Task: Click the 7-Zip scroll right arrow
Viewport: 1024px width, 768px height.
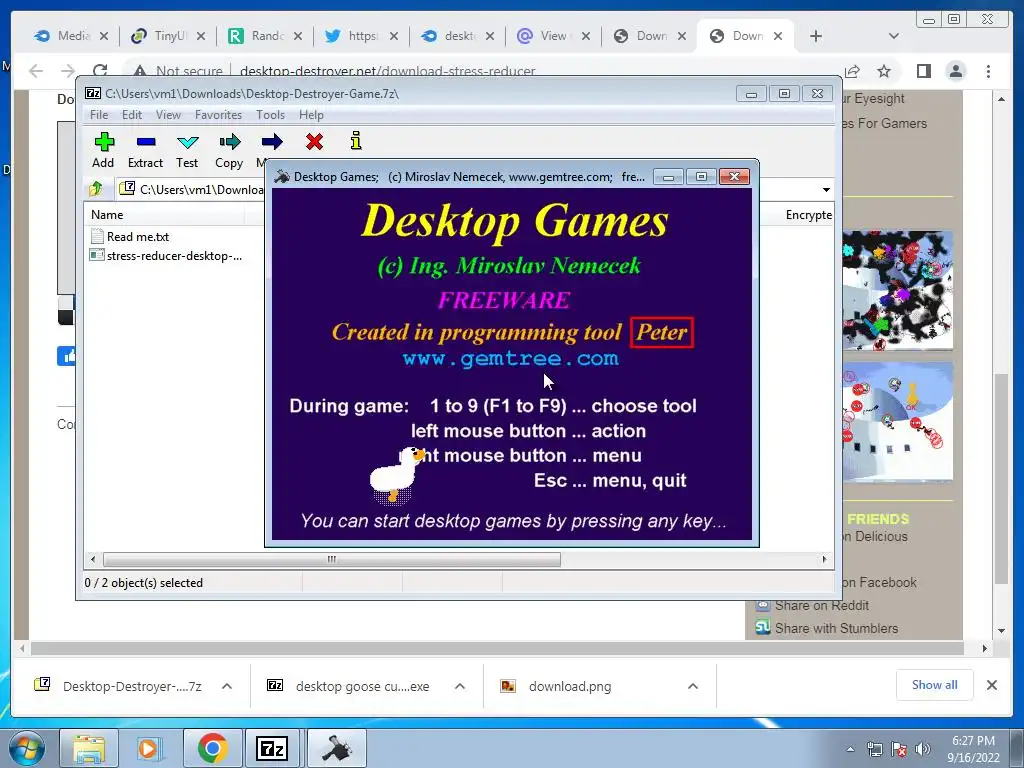Action: click(x=824, y=560)
